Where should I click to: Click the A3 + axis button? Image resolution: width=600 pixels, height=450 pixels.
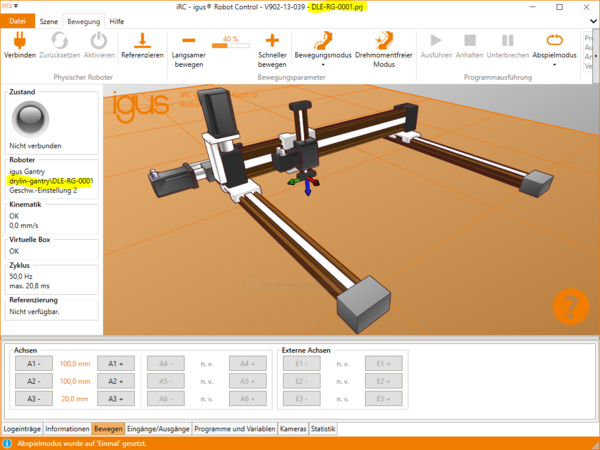click(x=116, y=399)
